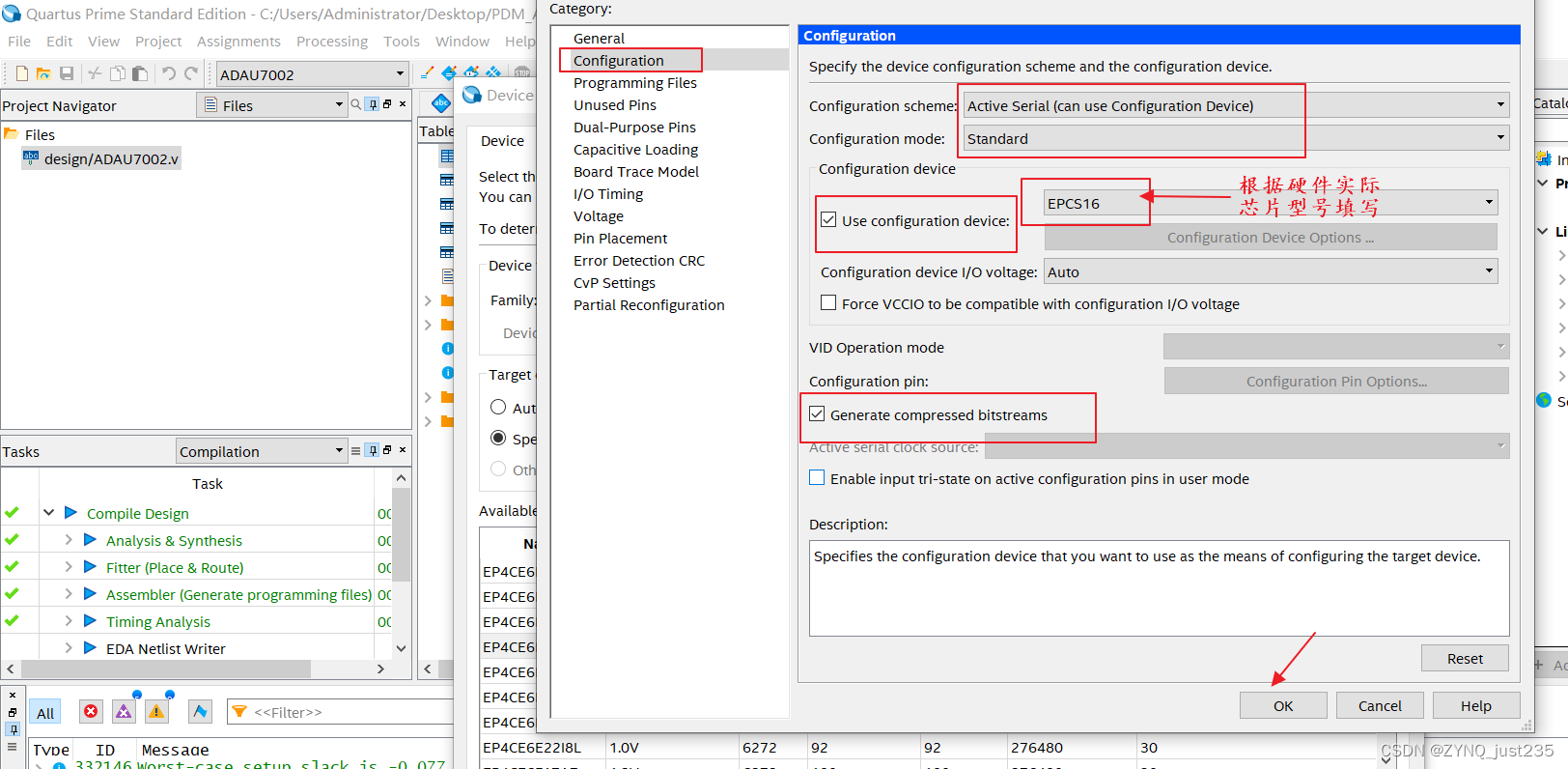Filter messages by the yellow warning icon

(x=156, y=712)
